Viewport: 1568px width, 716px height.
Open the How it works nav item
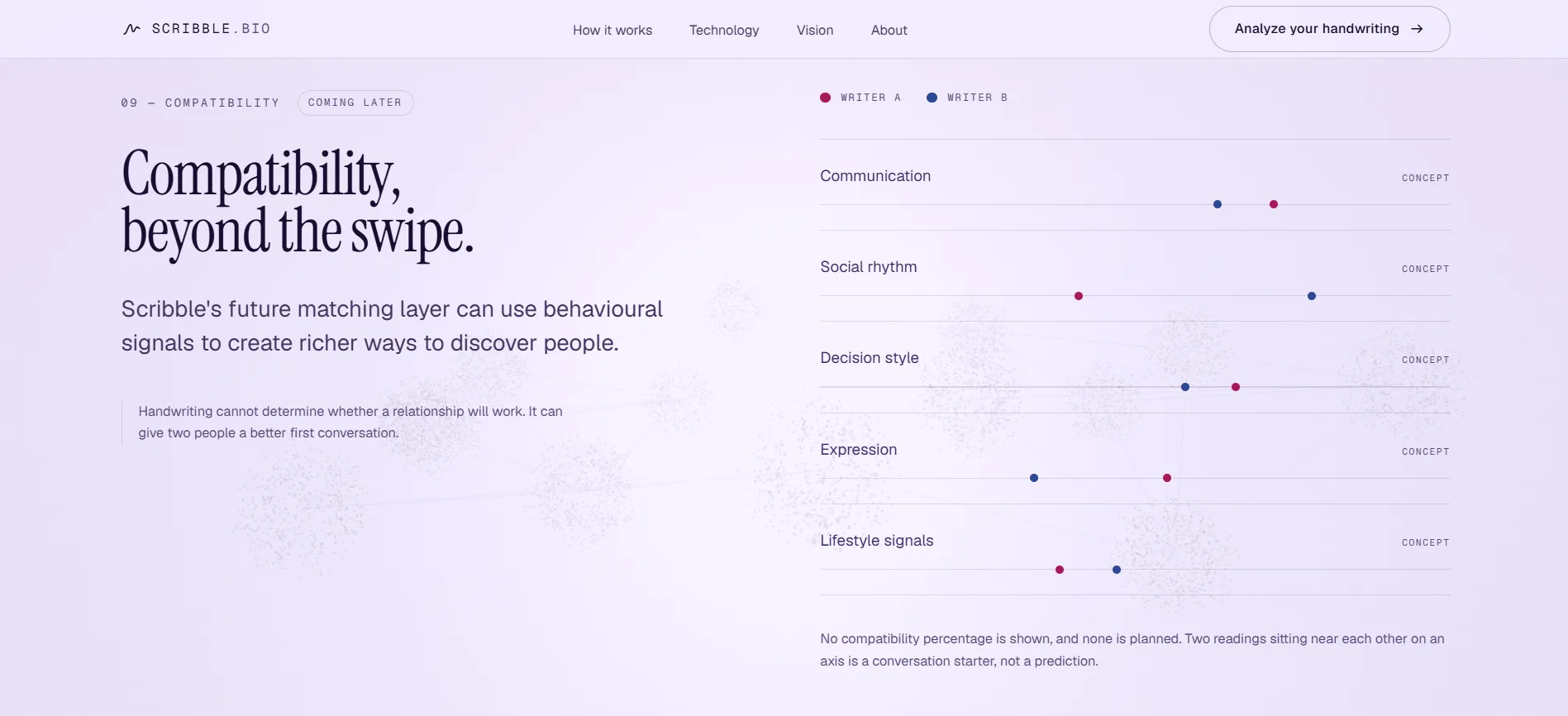pyautogui.click(x=612, y=31)
